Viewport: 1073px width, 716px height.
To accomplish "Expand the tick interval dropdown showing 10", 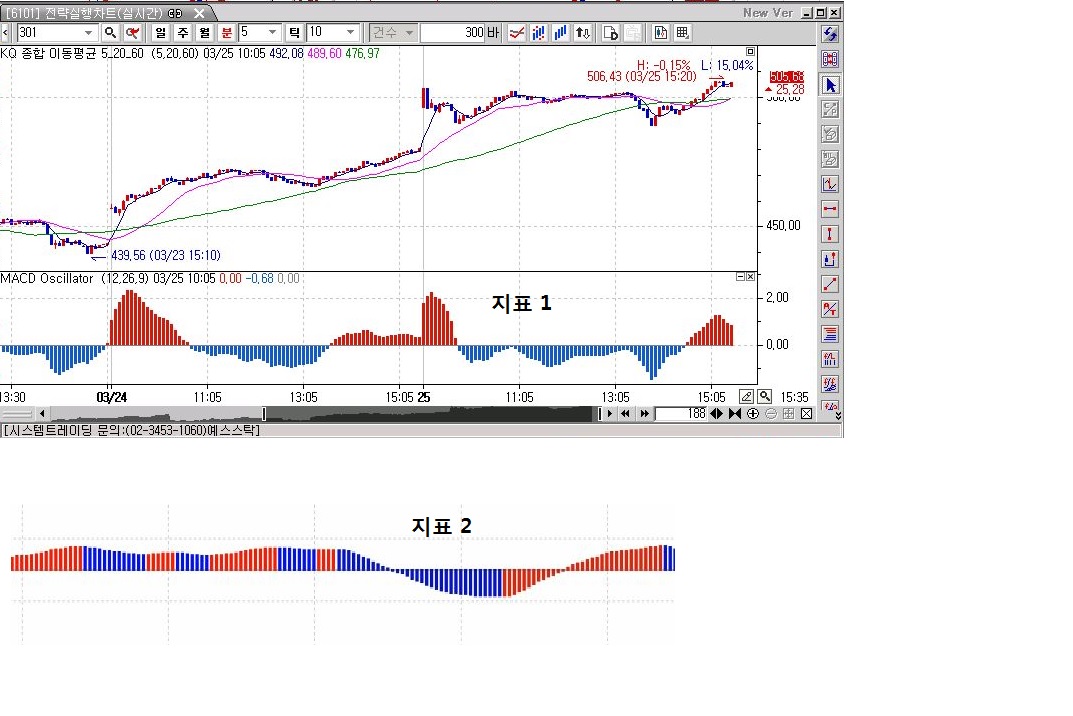I will [350, 32].
